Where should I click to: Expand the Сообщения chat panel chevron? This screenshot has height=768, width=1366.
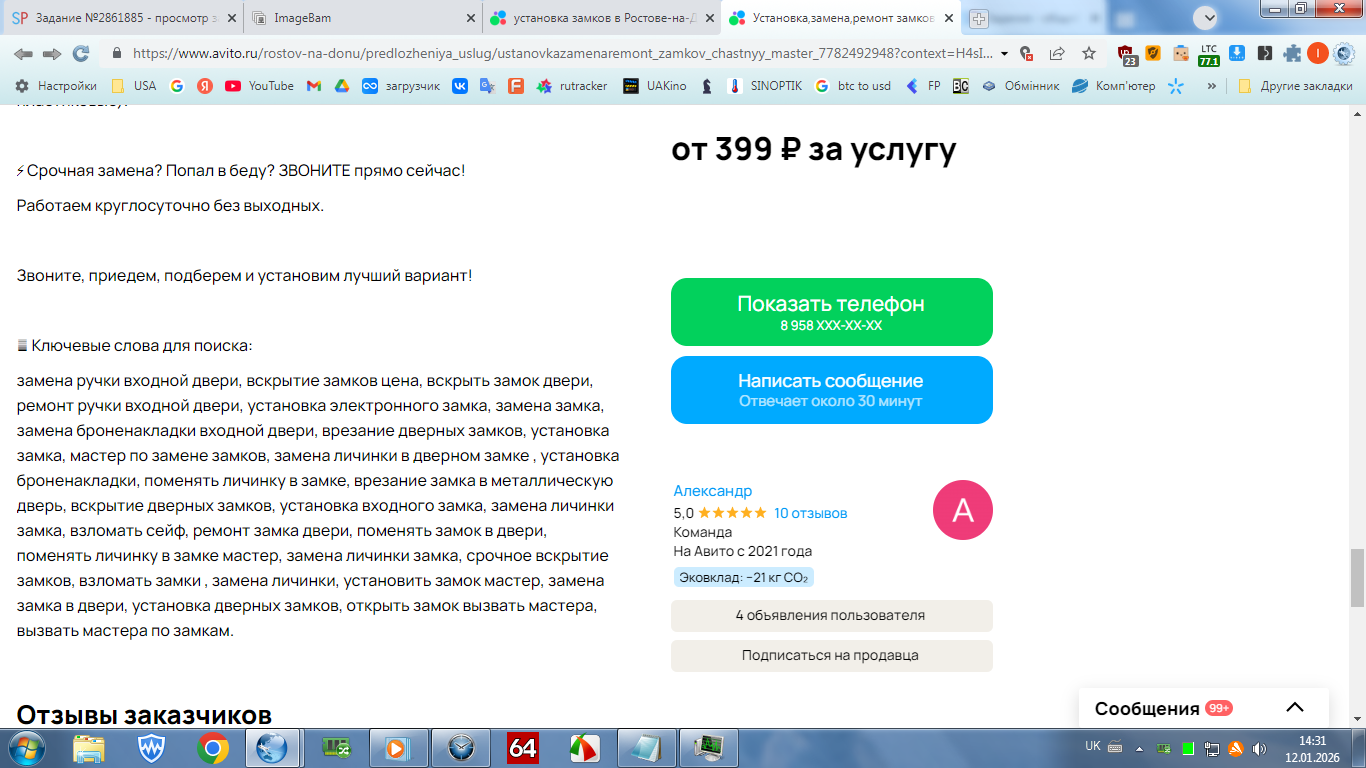(1295, 708)
